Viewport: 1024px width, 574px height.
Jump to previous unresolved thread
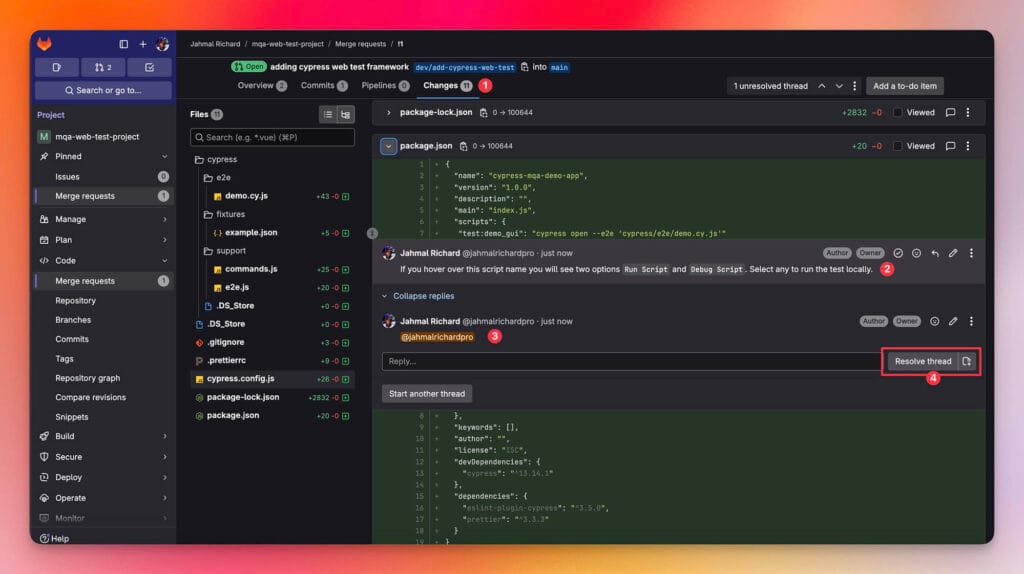822,86
